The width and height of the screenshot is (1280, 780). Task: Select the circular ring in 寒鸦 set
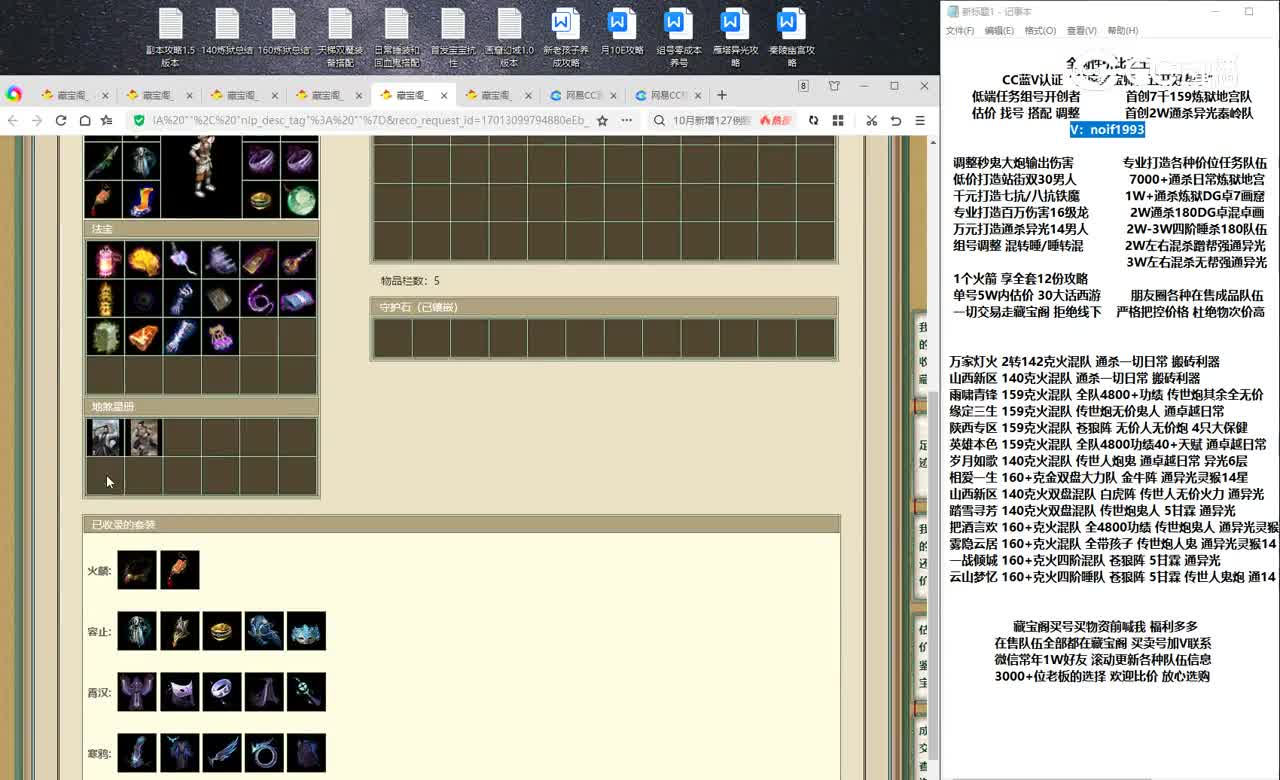[264, 753]
